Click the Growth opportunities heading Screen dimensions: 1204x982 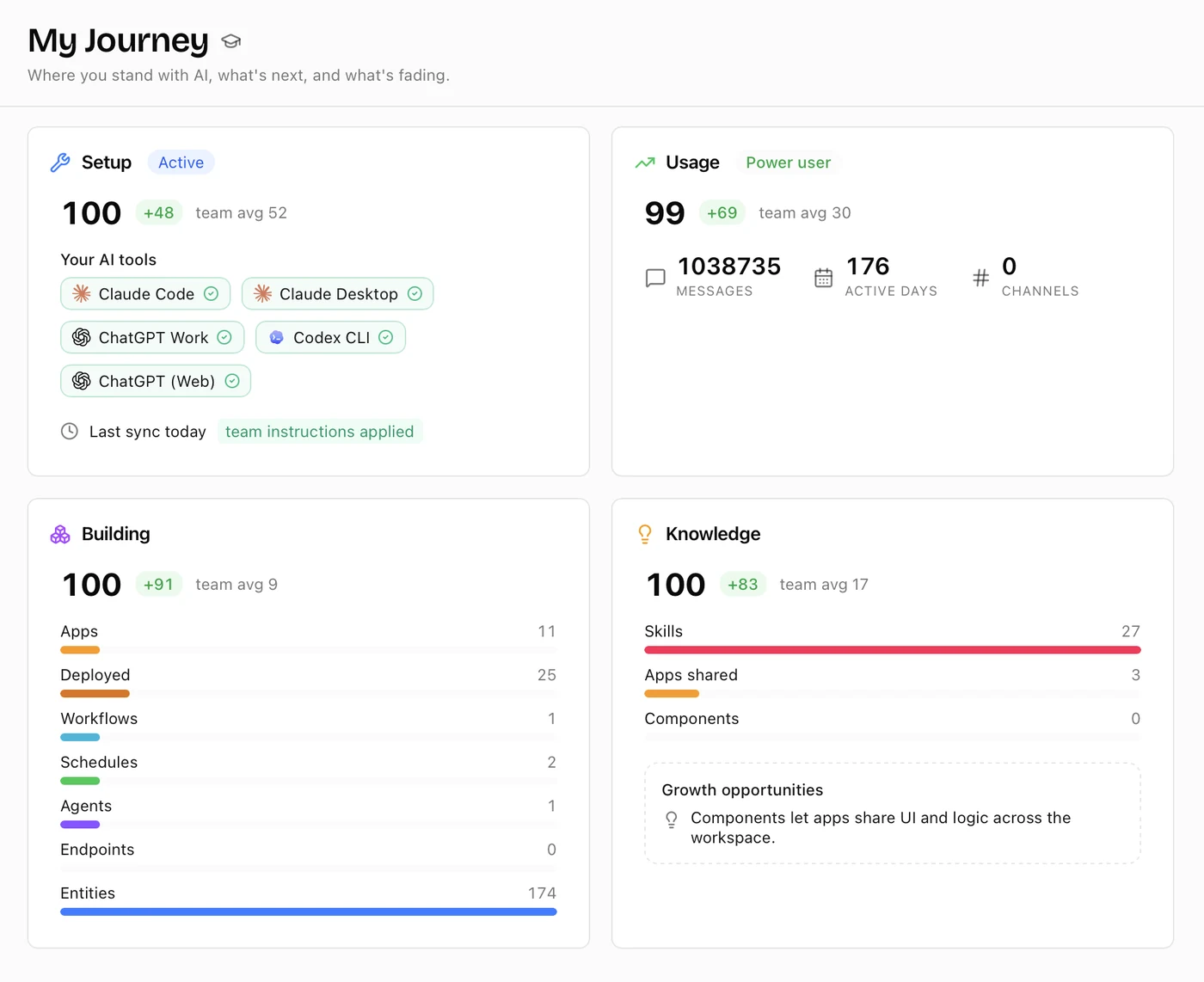point(742,790)
